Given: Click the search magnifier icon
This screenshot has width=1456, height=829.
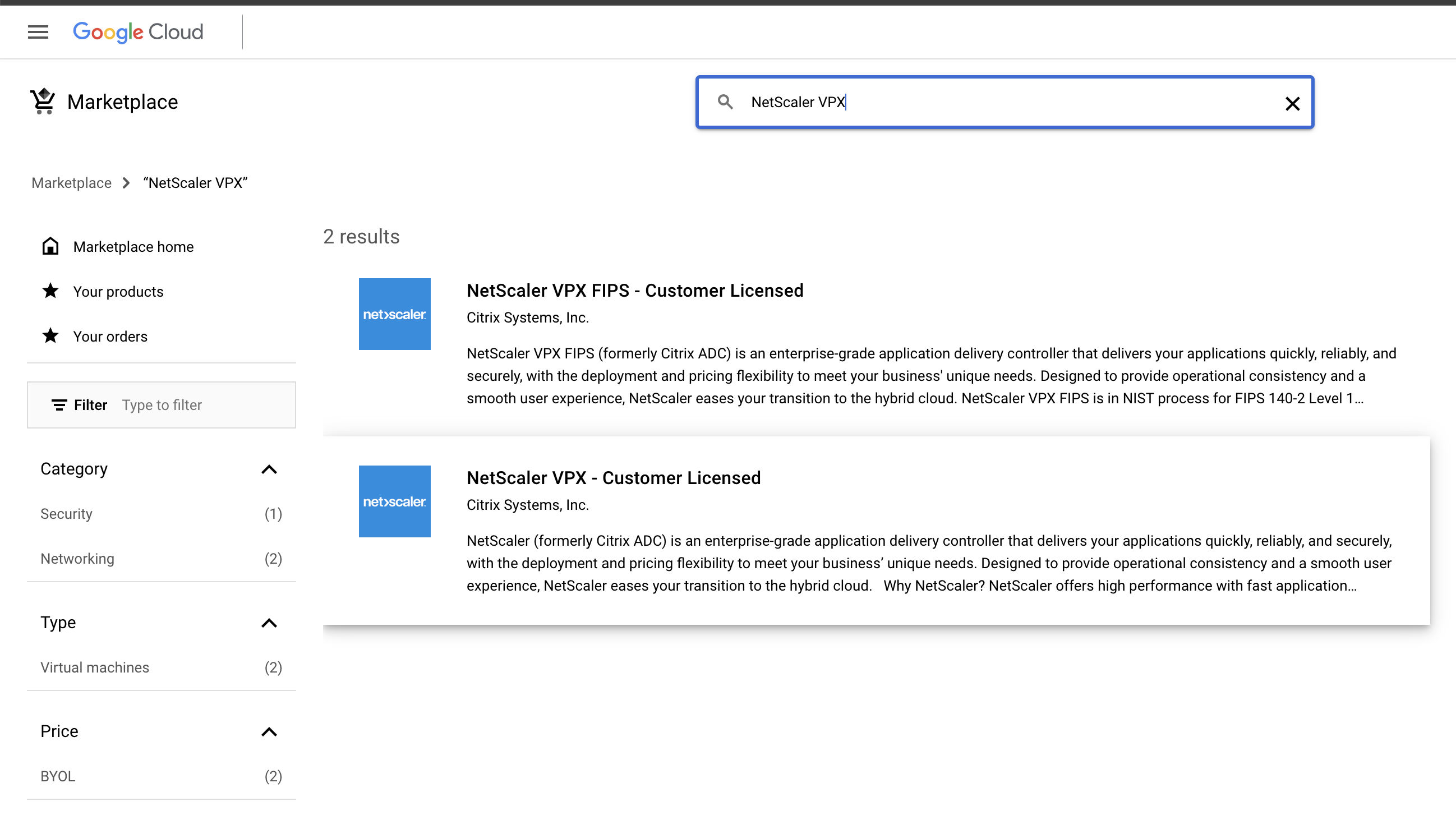Looking at the screenshot, I should (725, 102).
